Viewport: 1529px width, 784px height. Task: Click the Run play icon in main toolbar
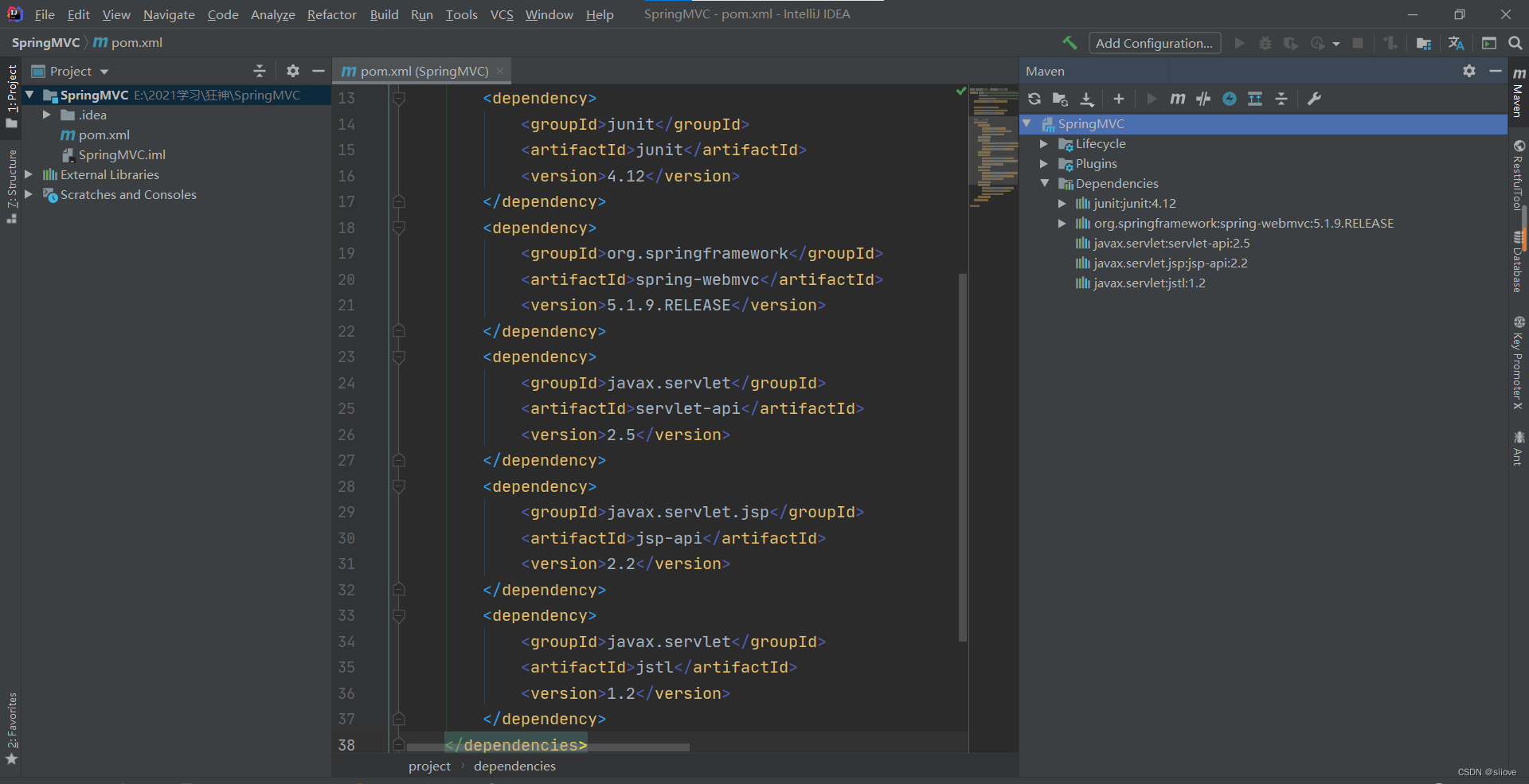[1239, 43]
